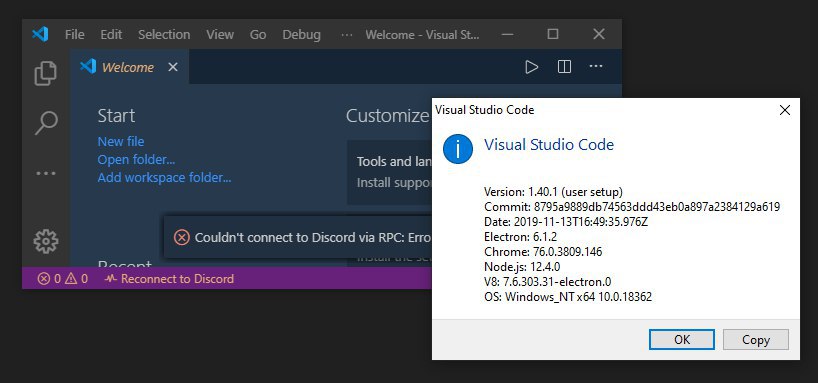This screenshot has height=383, width=818.
Task: Click Copy in the About dialog
Action: pyautogui.click(x=755, y=340)
